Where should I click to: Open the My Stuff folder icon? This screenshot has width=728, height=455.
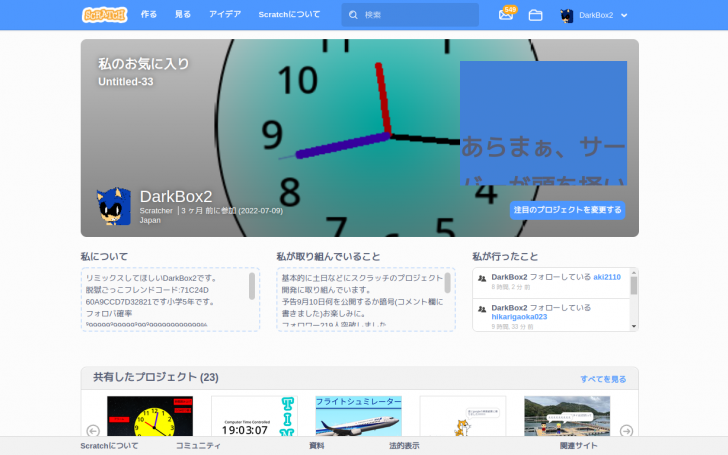tap(535, 15)
